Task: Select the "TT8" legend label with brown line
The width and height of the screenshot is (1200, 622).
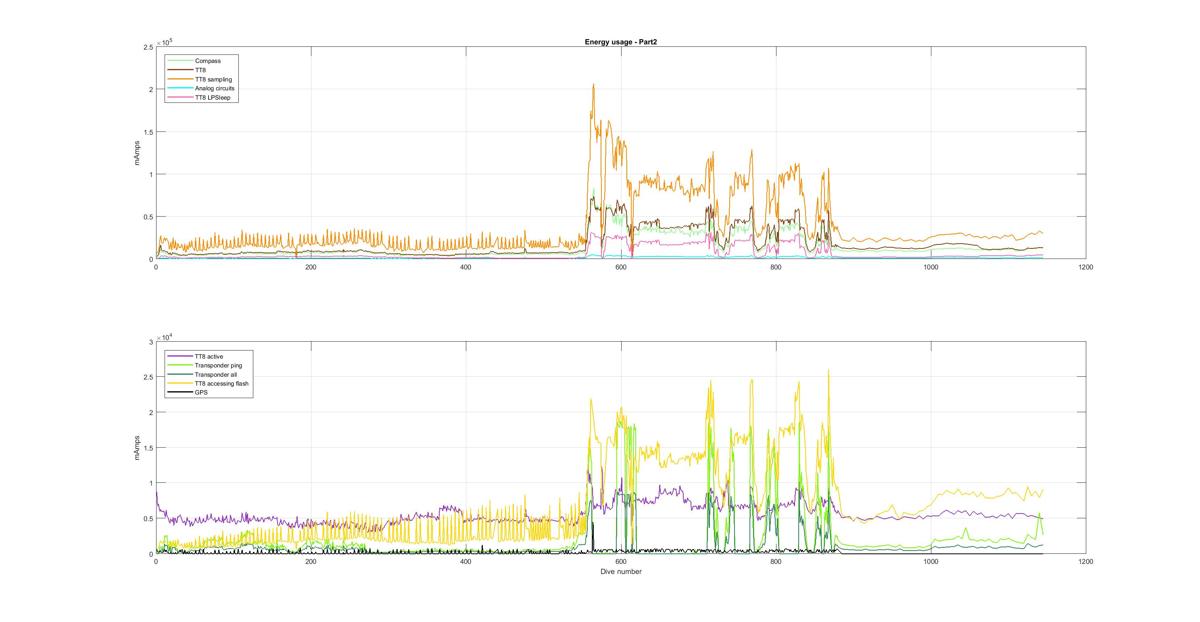Action: 201,70
